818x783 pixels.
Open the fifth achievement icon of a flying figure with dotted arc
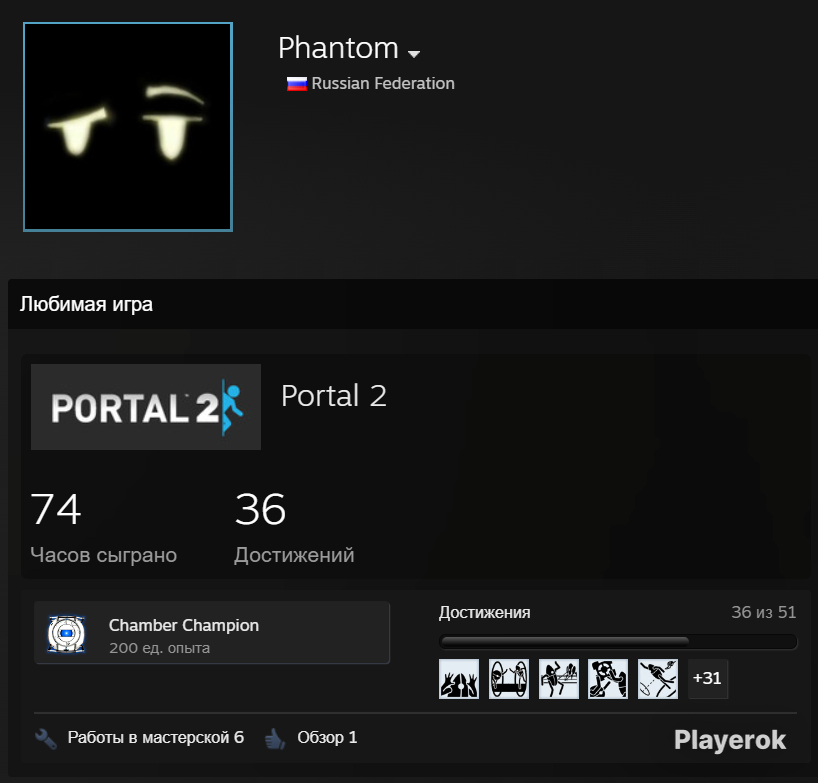[x=658, y=679]
